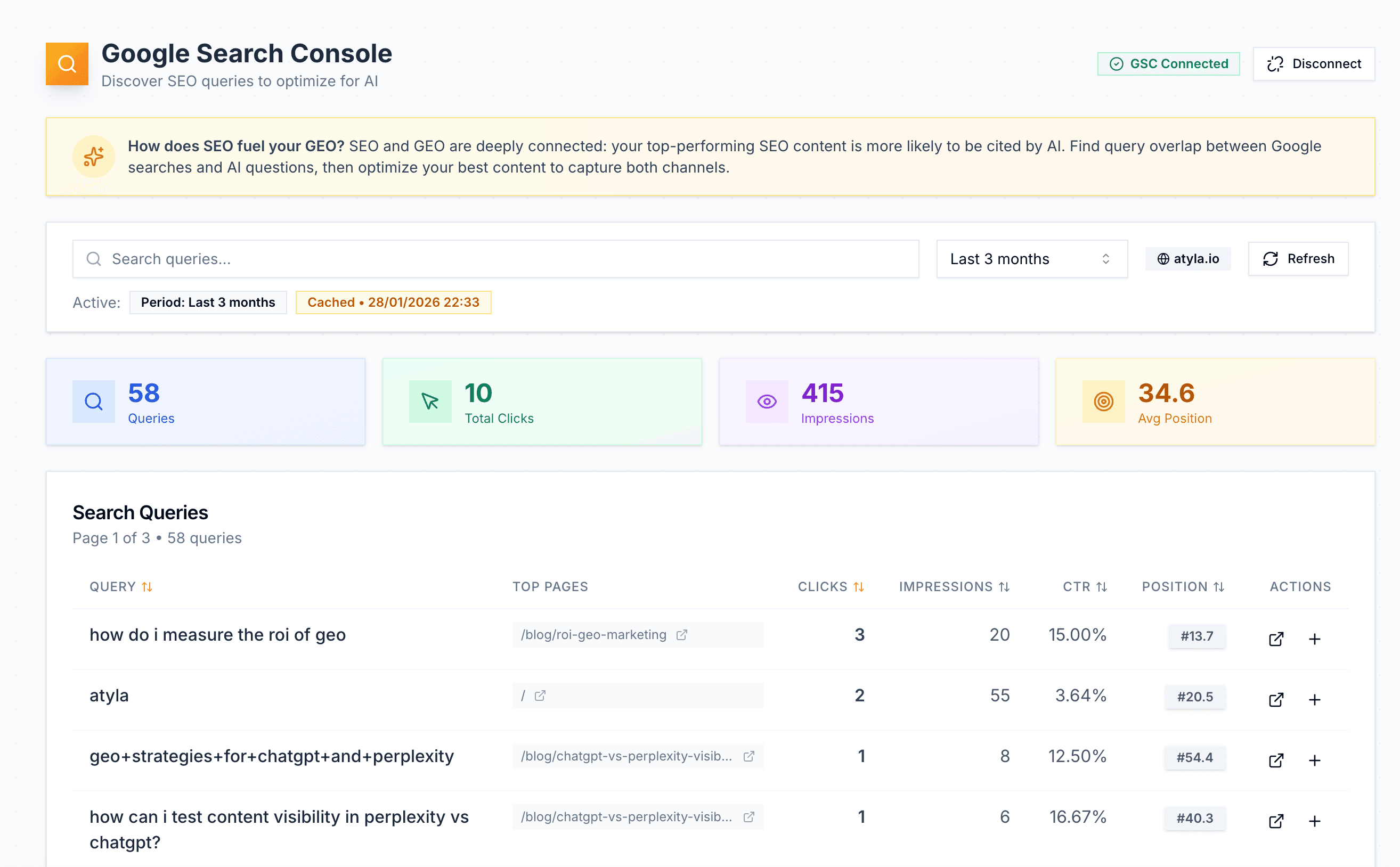Image resolution: width=1400 pixels, height=867 pixels.
Task: Click the sparkle icon in the SEO banner
Action: pyautogui.click(x=93, y=157)
